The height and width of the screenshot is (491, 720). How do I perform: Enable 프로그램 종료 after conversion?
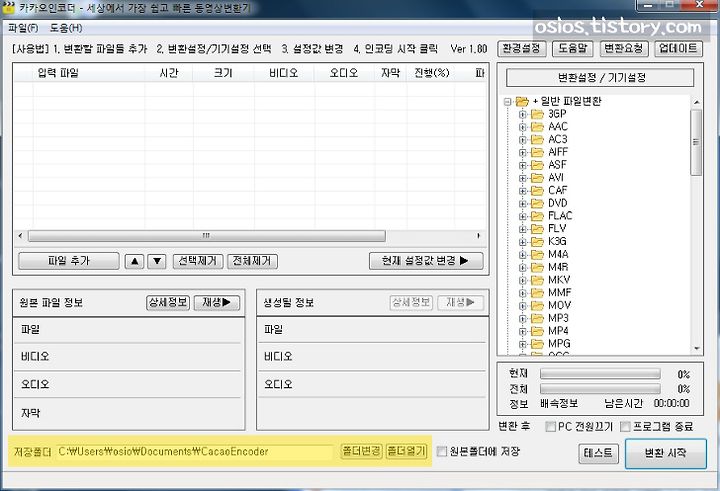(625, 427)
